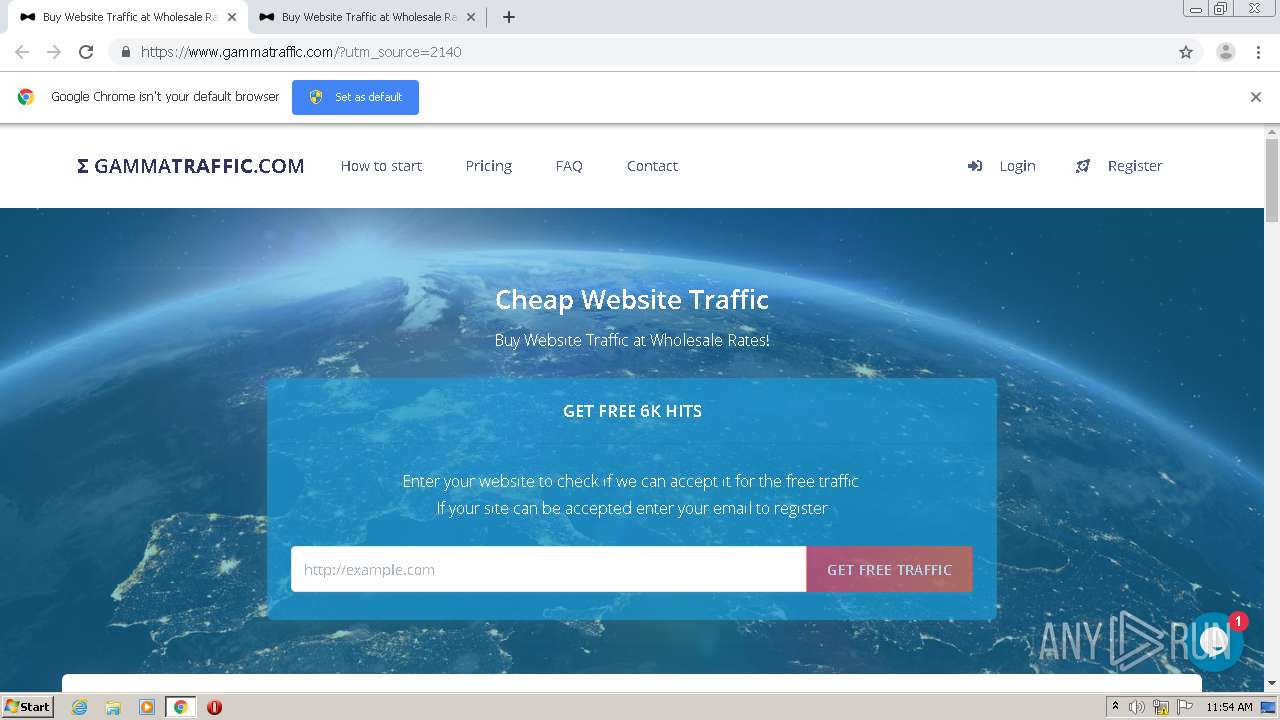Close the second Buy Website Traffic tab
The image size is (1280, 720).
[x=471, y=17]
